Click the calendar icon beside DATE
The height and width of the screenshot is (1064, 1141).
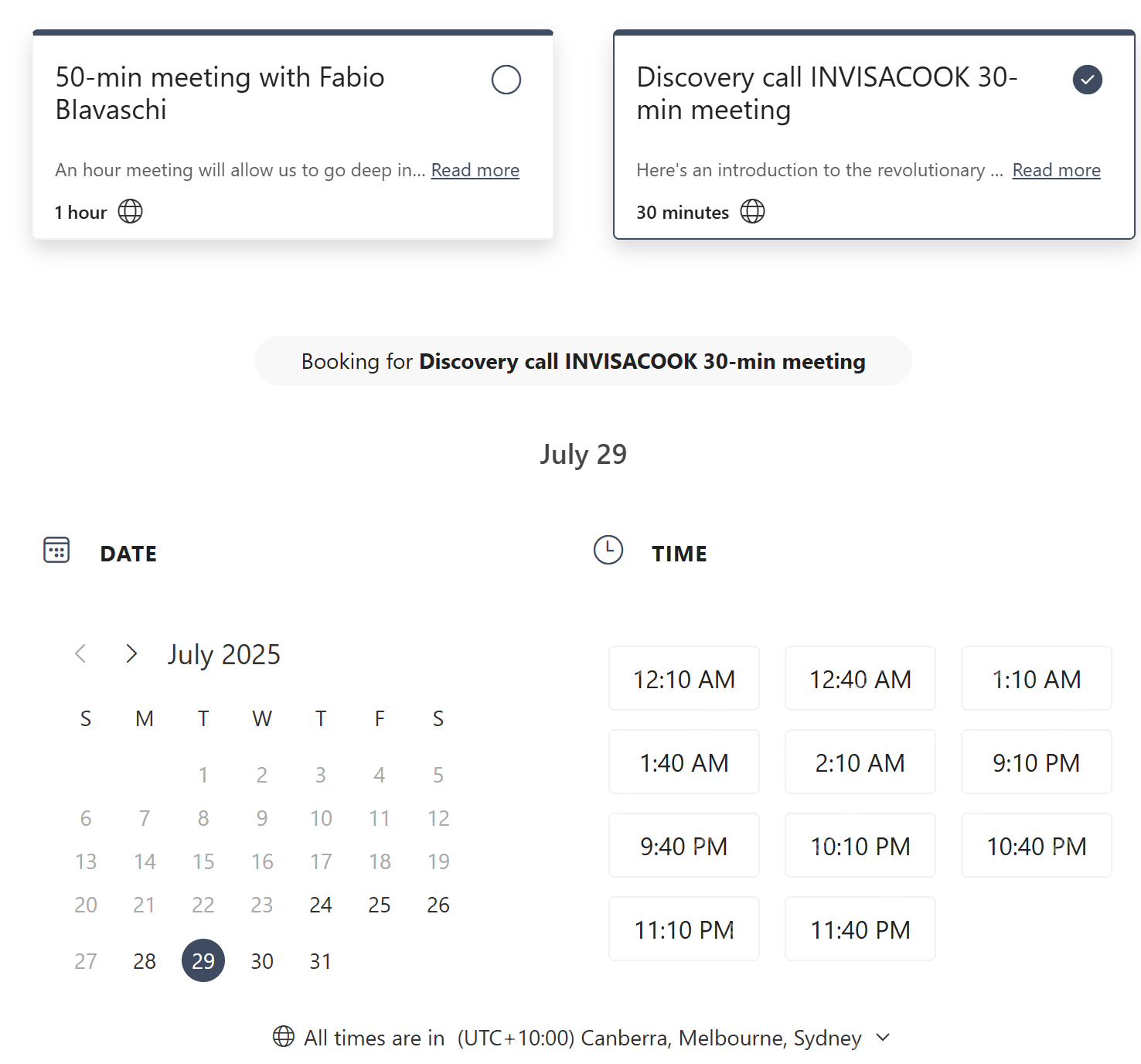pos(56,550)
